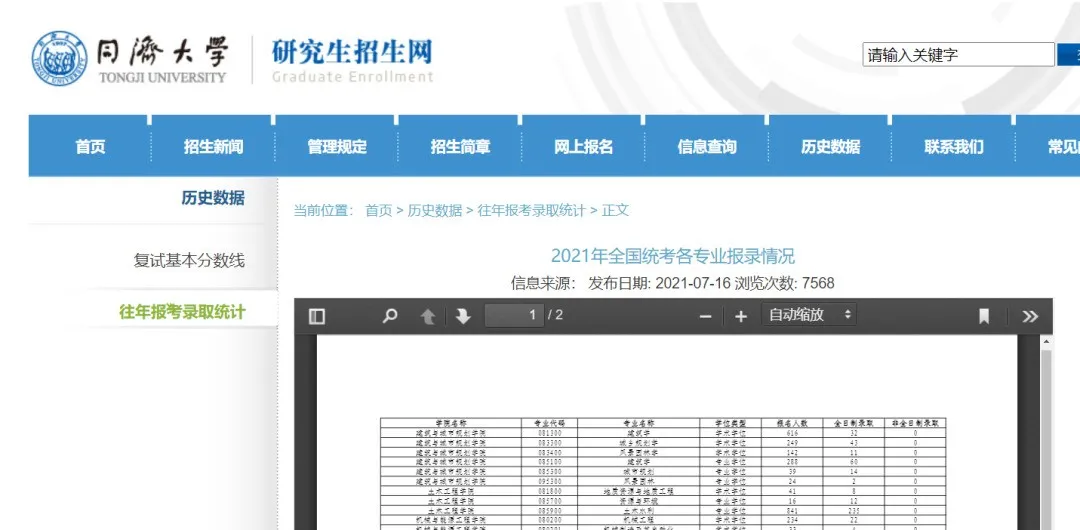
Task: Select 信息查询 in the navigation bar
Action: coord(707,147)
